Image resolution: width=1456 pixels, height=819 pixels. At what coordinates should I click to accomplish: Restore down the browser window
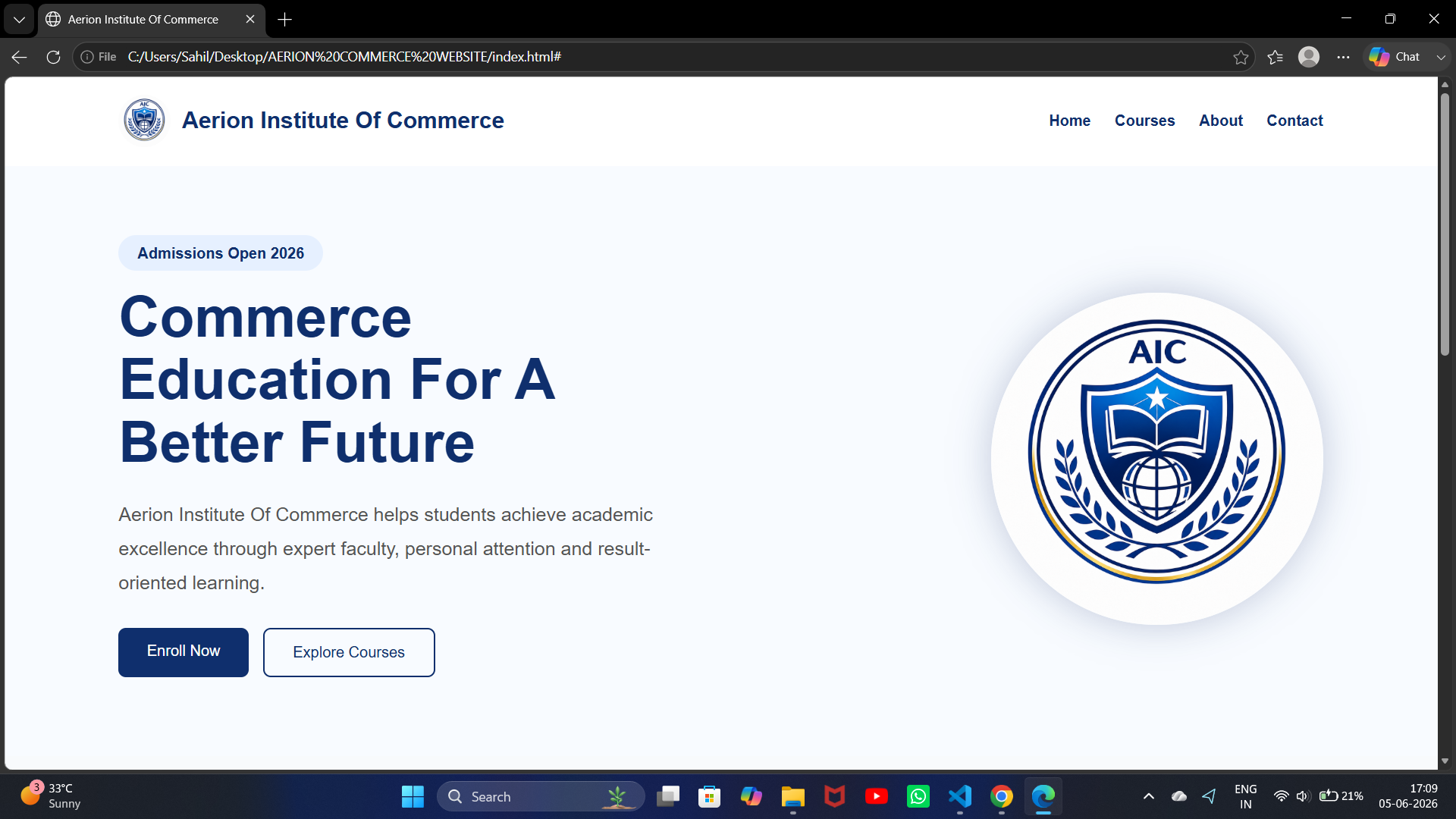[1390, 19]
